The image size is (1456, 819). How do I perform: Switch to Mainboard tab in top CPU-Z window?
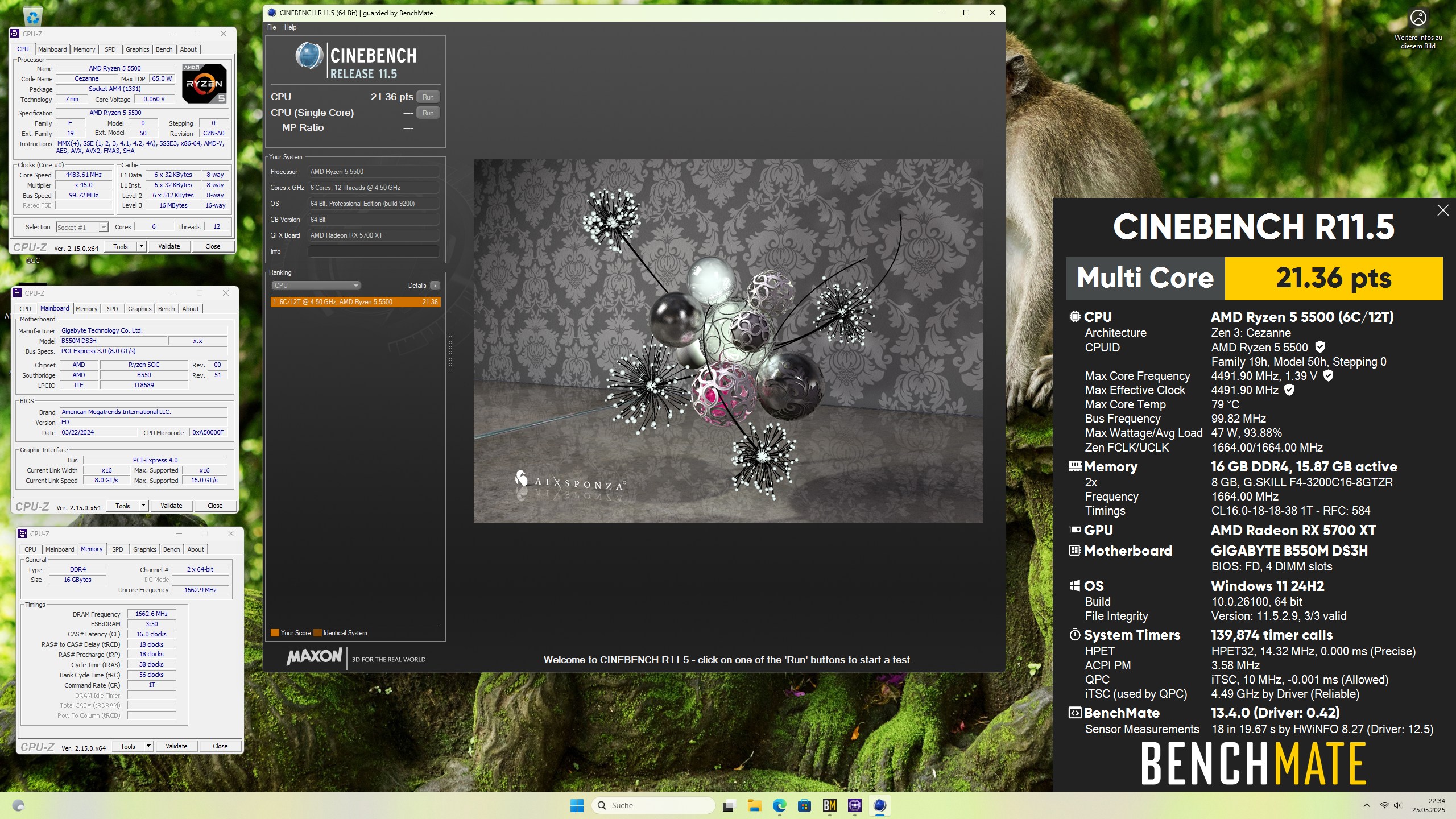(x=52, y=49)
